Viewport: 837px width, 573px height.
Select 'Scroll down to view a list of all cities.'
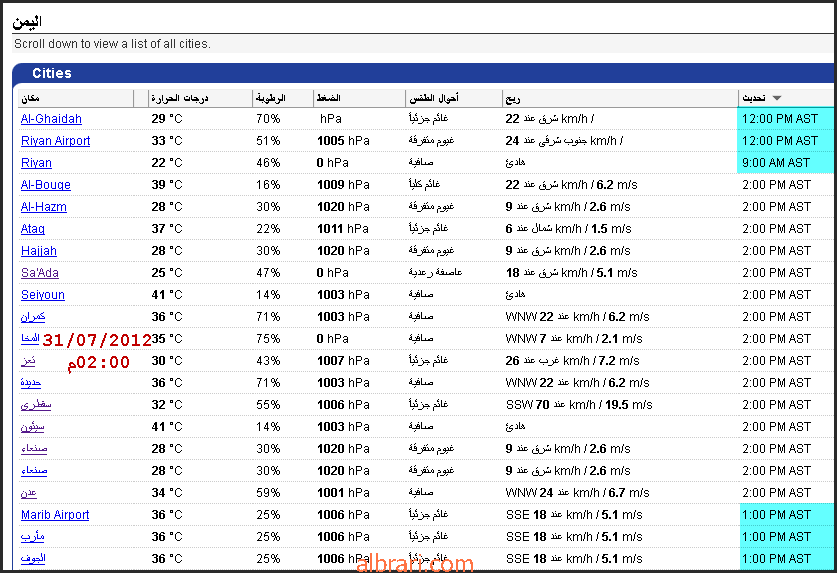click(112, 44)
